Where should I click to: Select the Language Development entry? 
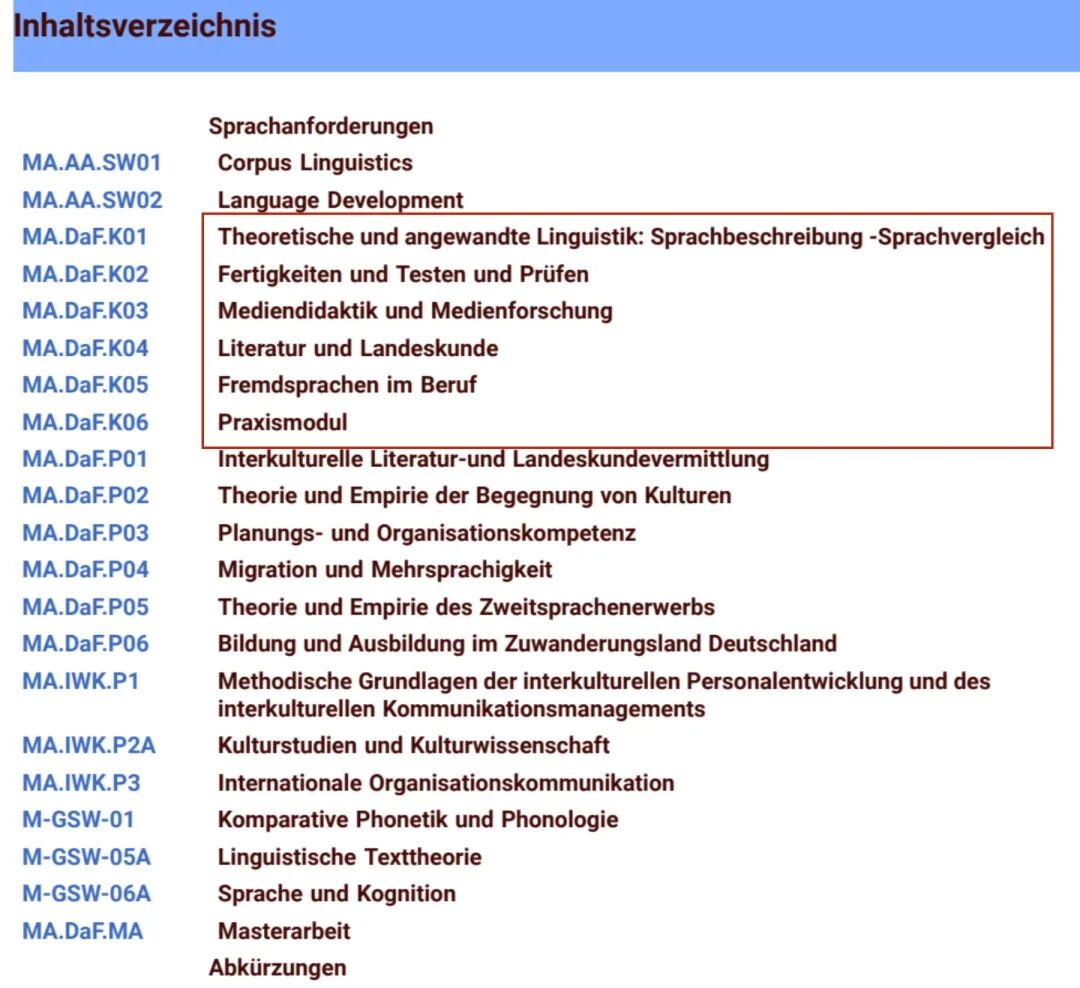pyautogui.click(x=340, y=200)
